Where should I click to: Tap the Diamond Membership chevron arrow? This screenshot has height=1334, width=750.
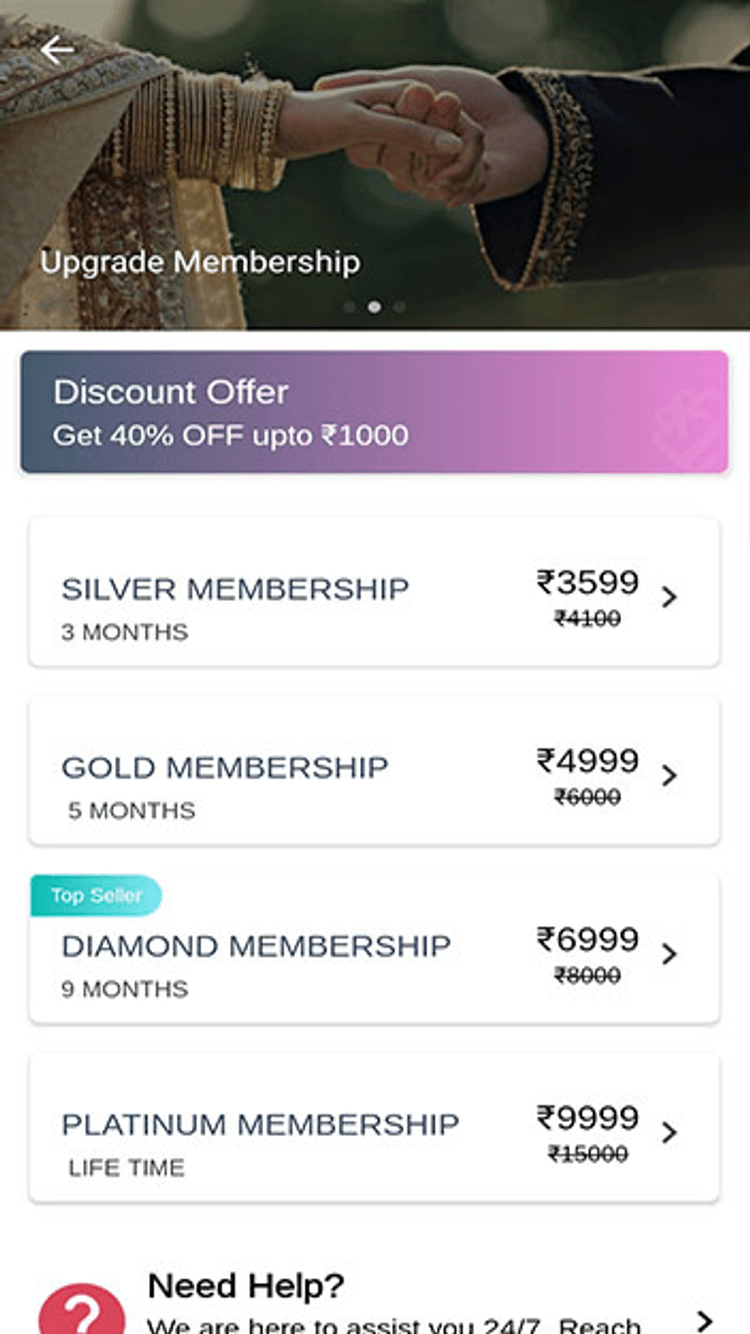click(670, 954)
